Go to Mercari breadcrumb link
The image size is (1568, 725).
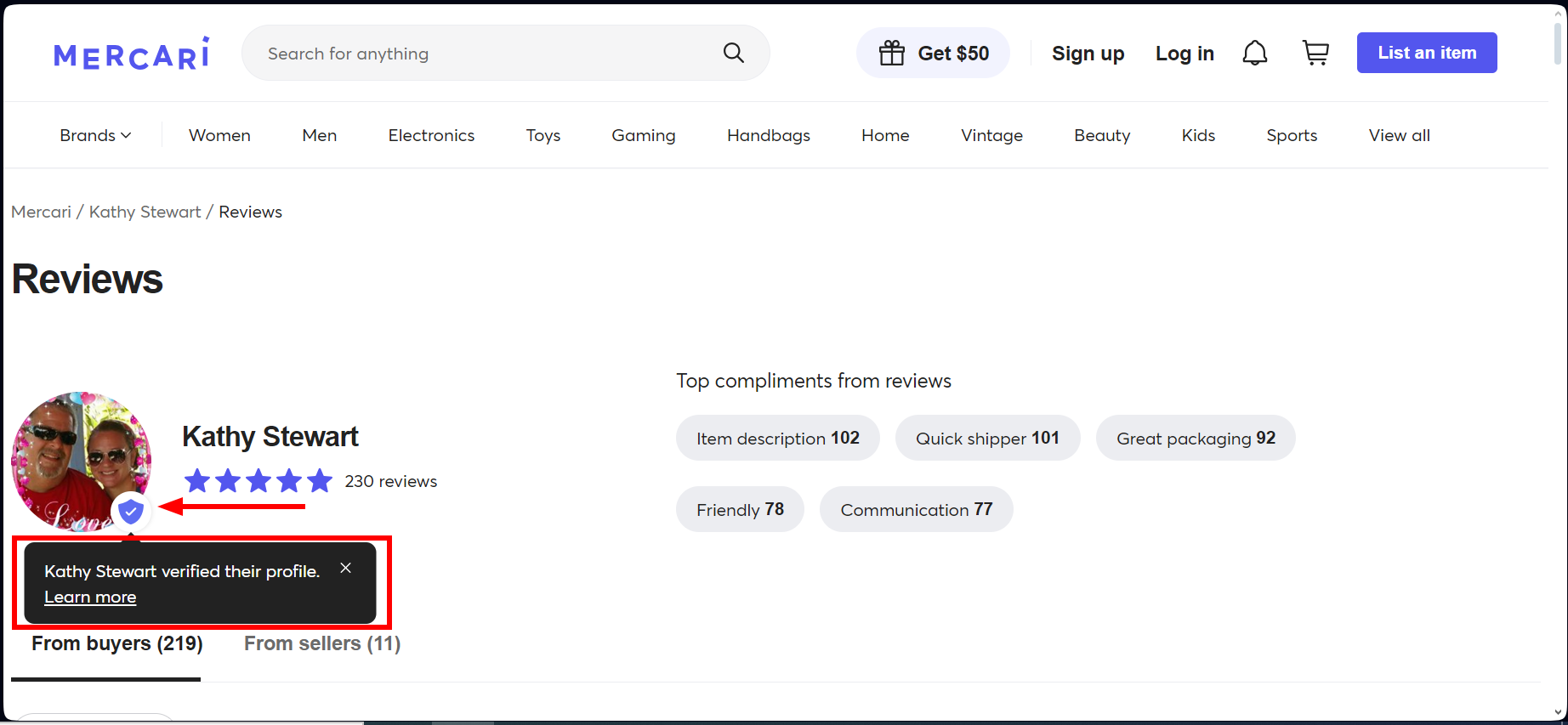(41, 212)
